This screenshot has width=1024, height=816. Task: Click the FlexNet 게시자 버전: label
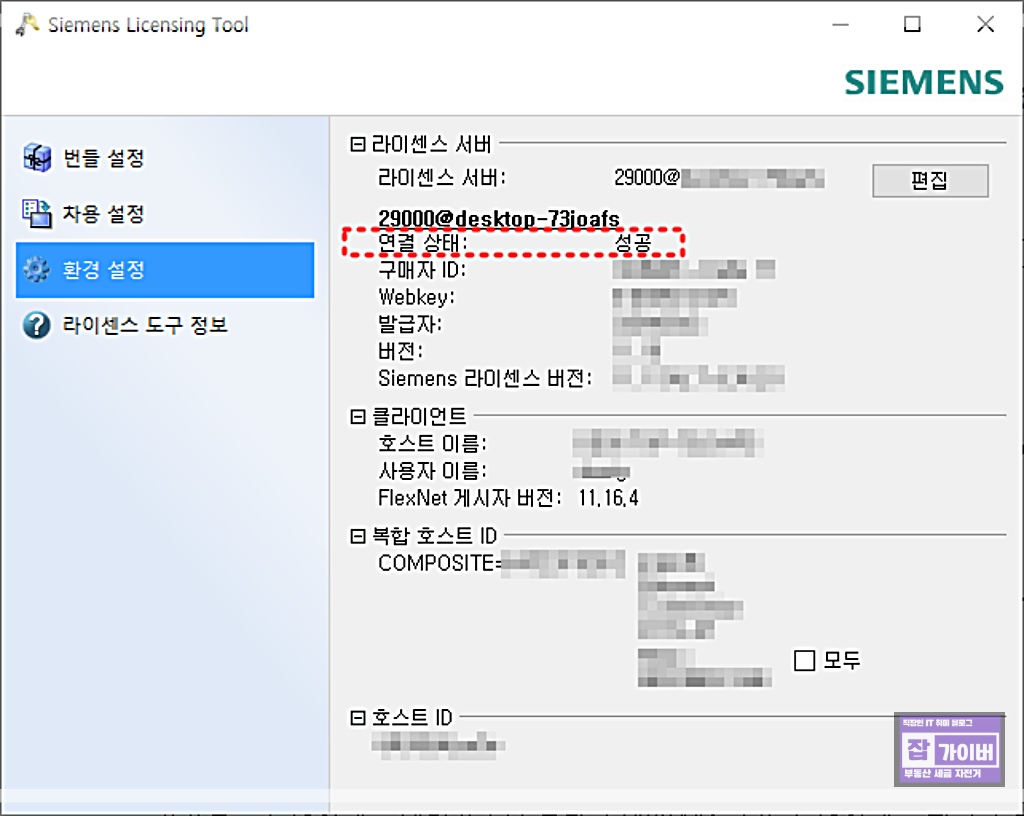click(x=470, y=498)
